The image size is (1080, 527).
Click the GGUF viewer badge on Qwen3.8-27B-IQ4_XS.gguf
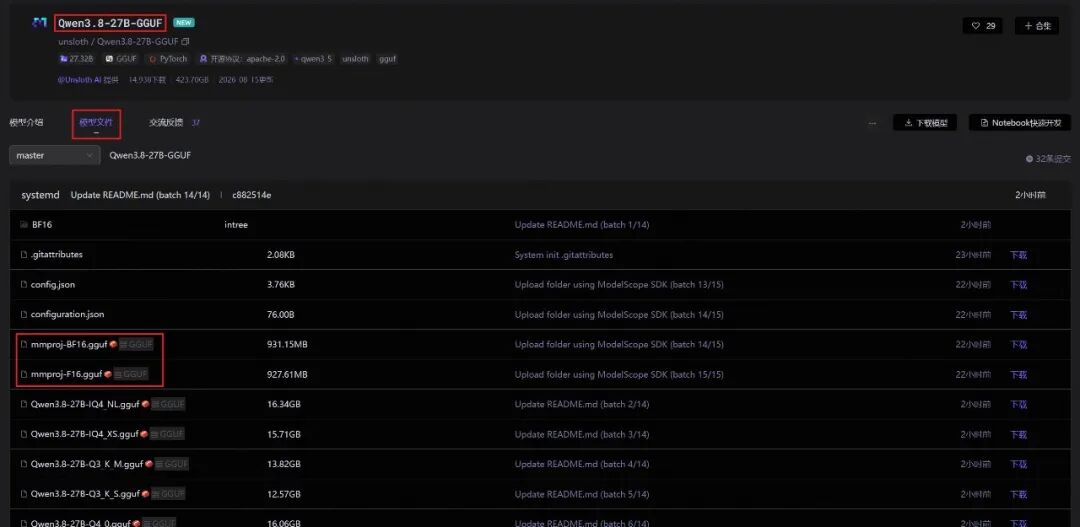(167, 434)
